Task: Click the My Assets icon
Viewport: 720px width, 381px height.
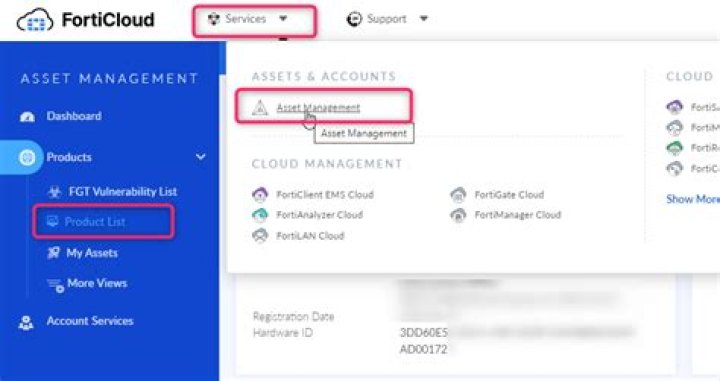Action: click(54, 253)
